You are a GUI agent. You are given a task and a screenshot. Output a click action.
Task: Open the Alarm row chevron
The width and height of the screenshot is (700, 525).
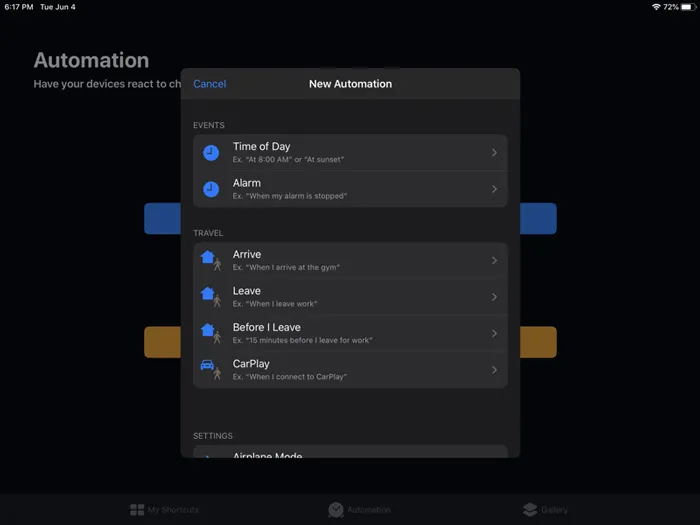pyautogui.click(x=494, y=189)
